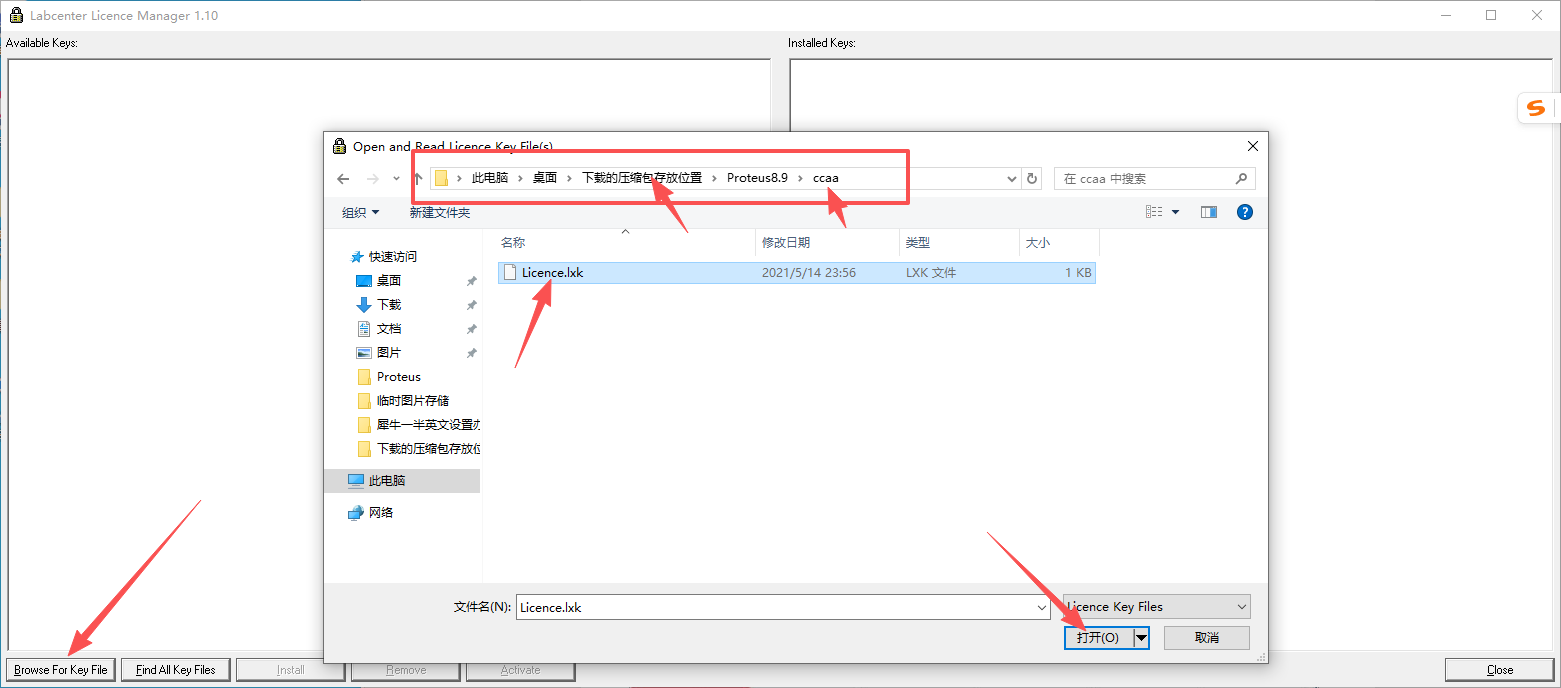Open dialog help question mark
Viewport: 1561px width, 688px height.
[x=1245, y=212]
